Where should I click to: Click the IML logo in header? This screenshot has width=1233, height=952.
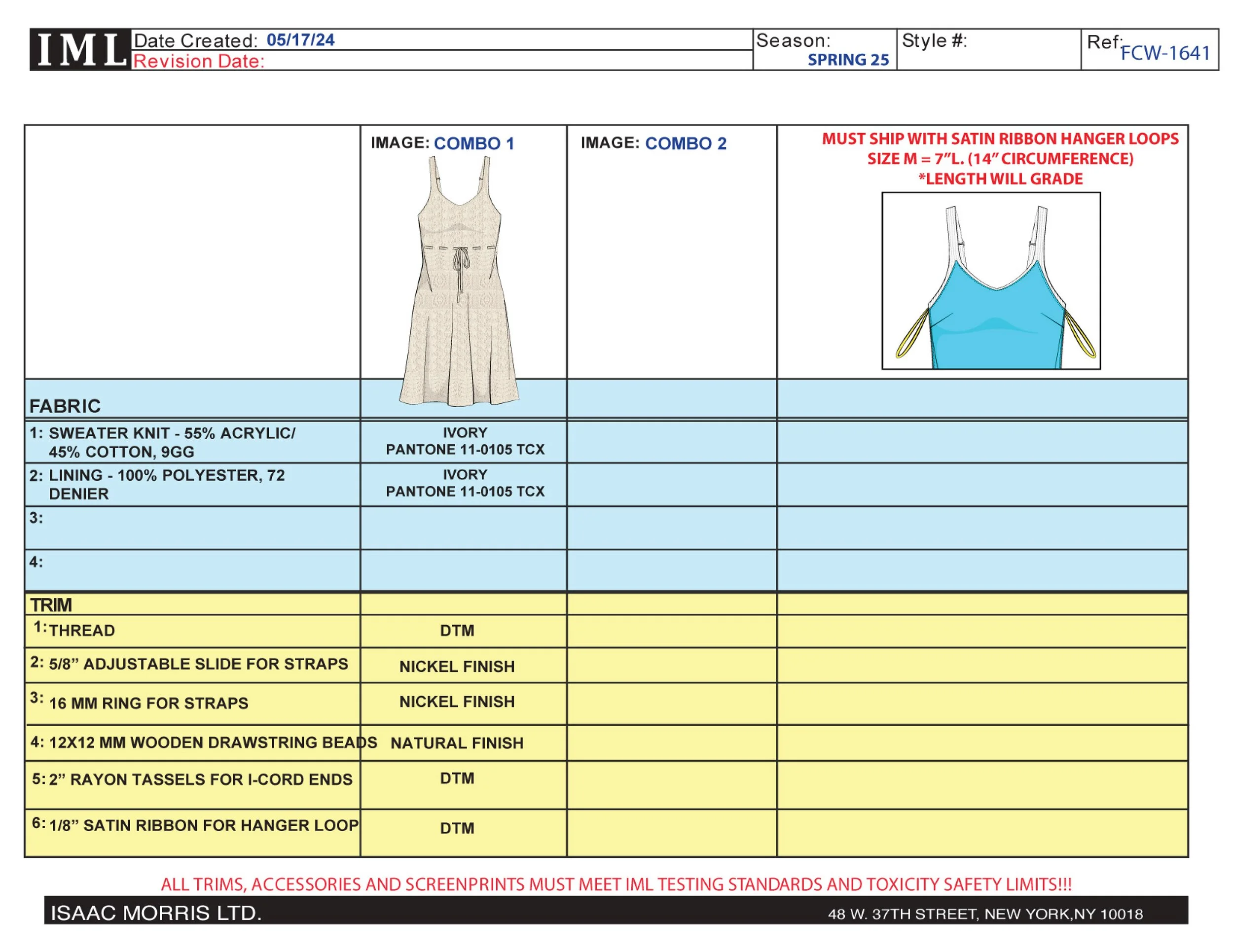click(x=81, y=50)
